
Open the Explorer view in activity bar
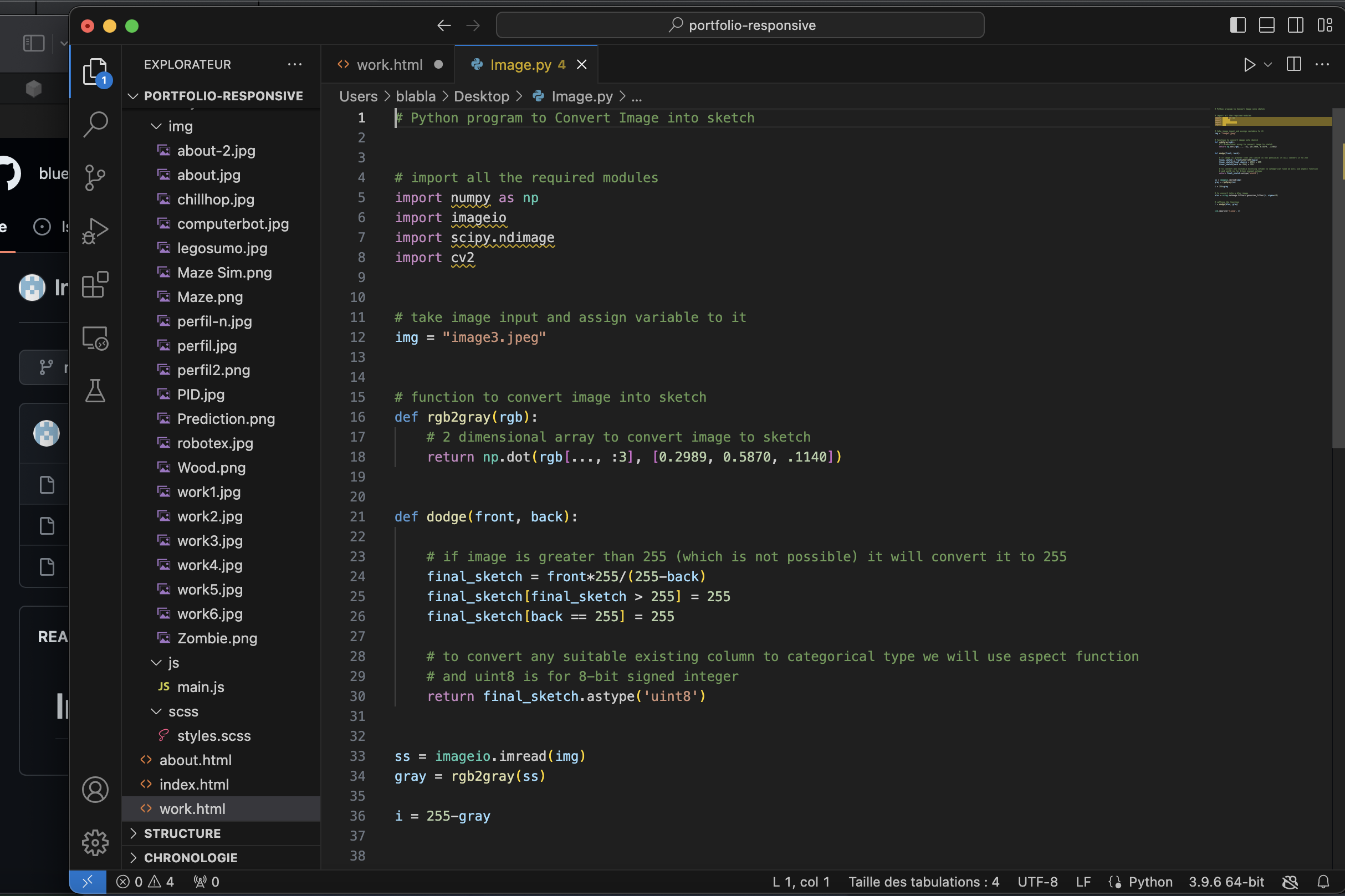(x=95, y=72)
